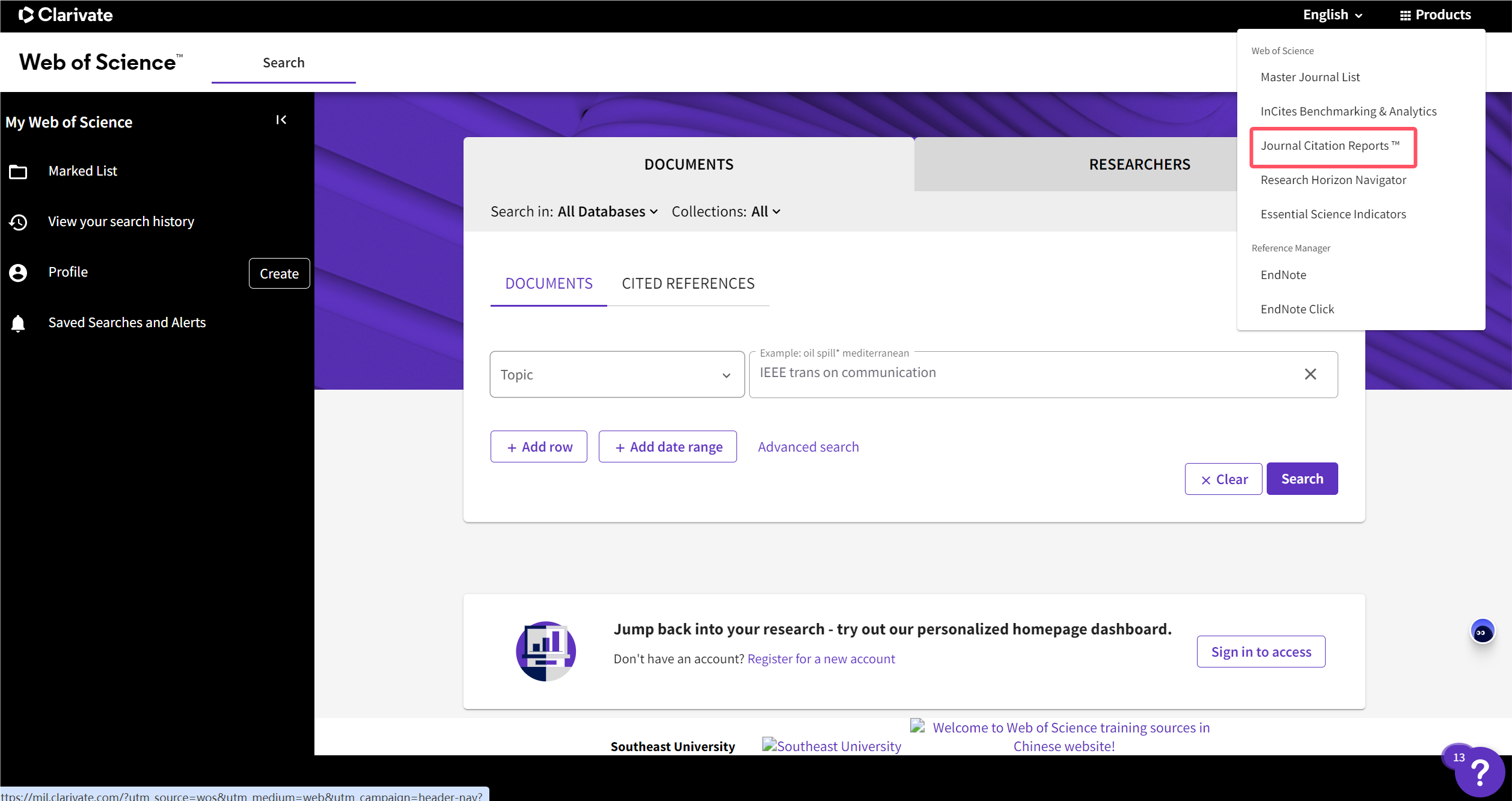Open Journal Citation Reports

1330,146
